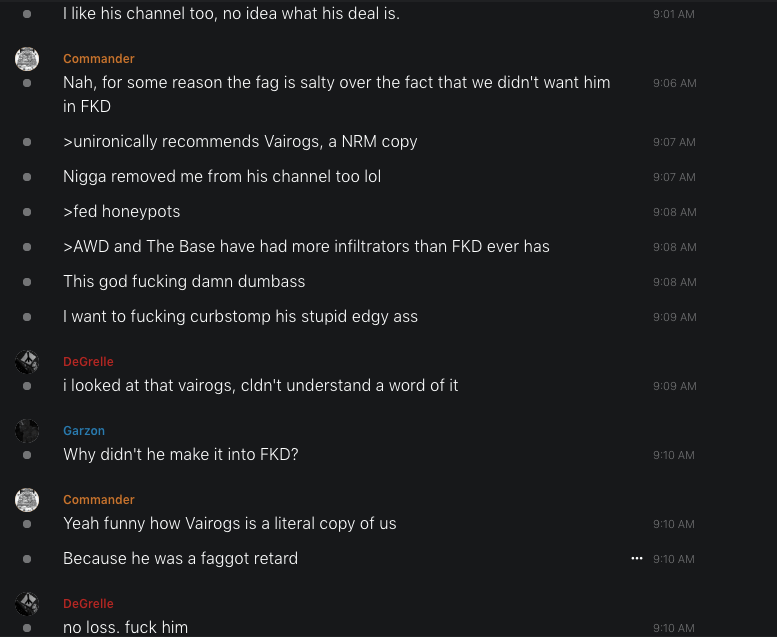Viewport: 777px width, 637px height.
Task: Click the ">unironically recommends Vairogs" message
Action: click(240, 142)
